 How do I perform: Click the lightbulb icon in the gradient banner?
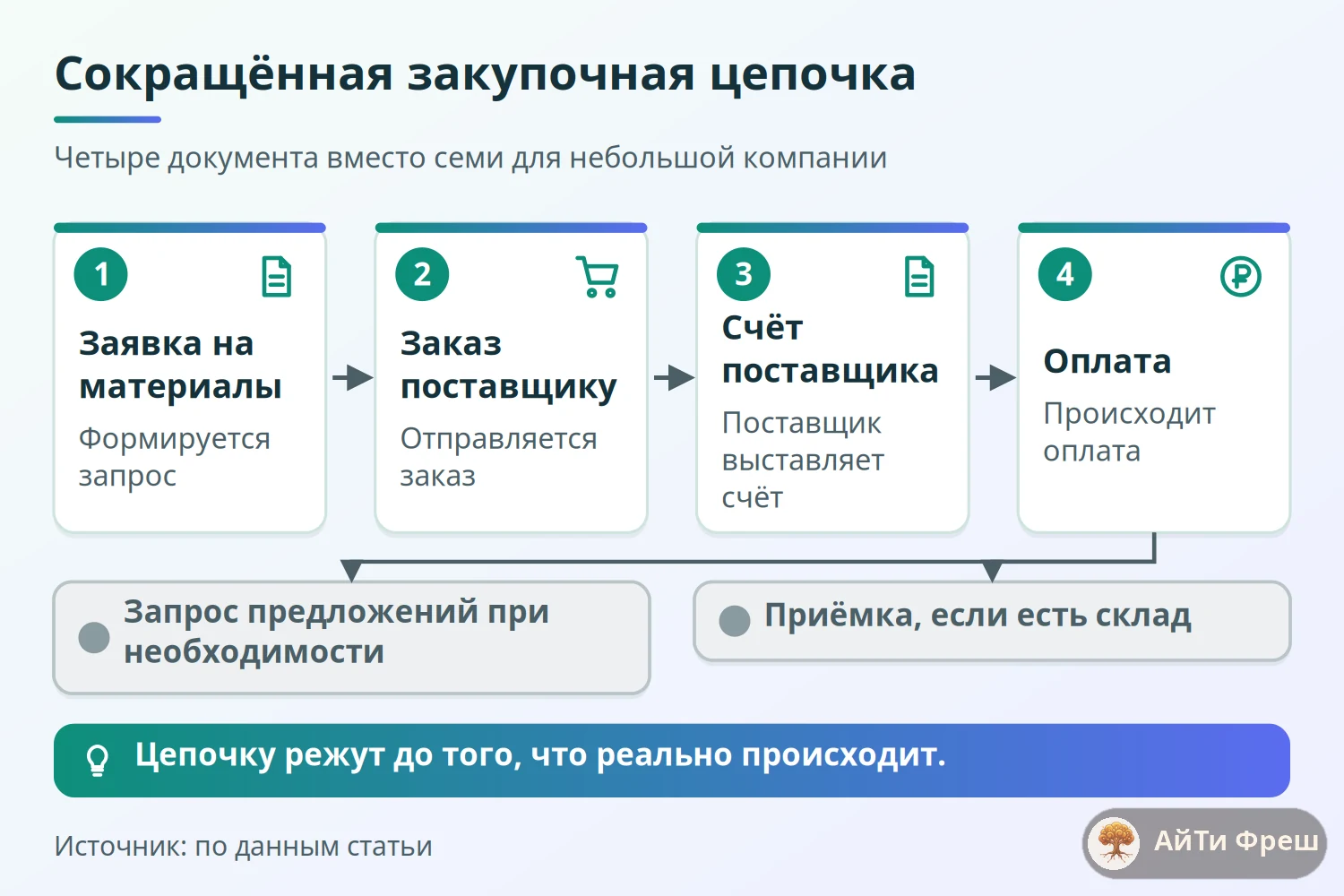(97, 760)
